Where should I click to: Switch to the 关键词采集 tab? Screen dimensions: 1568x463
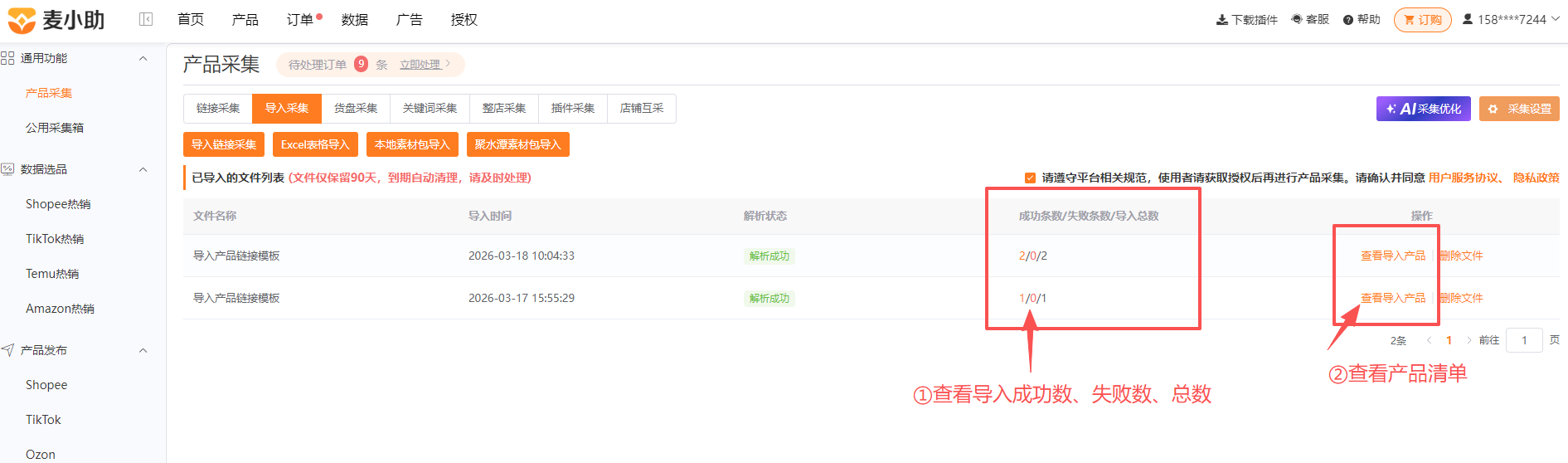click(x=430, y=109)
